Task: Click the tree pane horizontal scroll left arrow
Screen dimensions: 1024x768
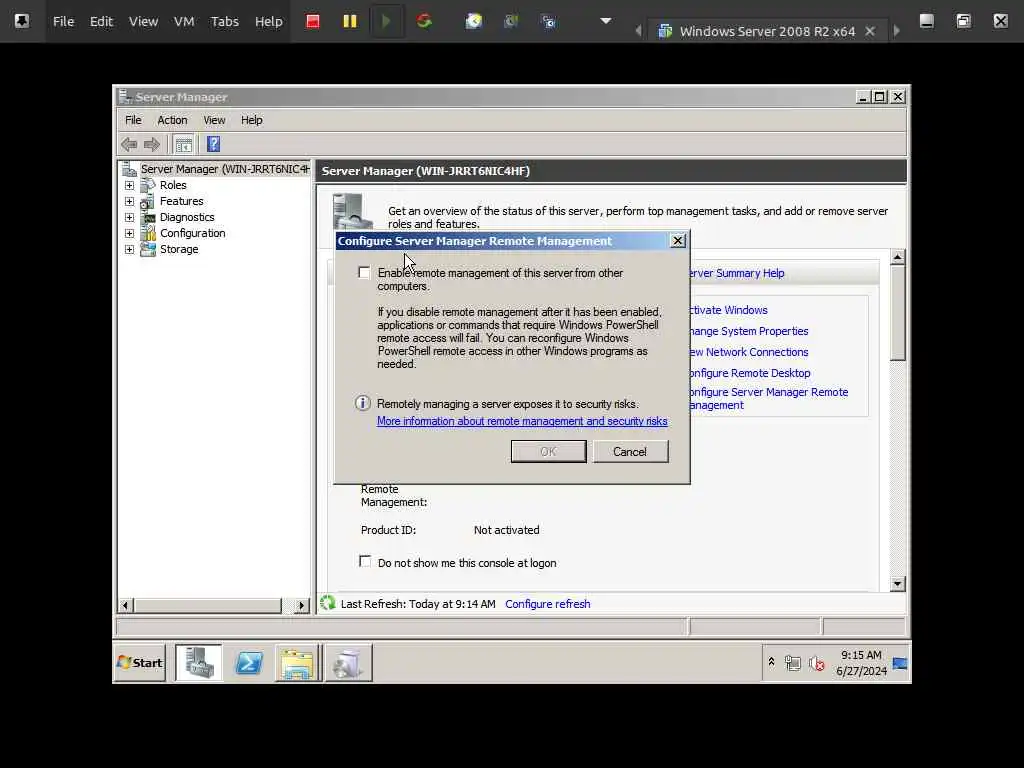Action: 125,605
